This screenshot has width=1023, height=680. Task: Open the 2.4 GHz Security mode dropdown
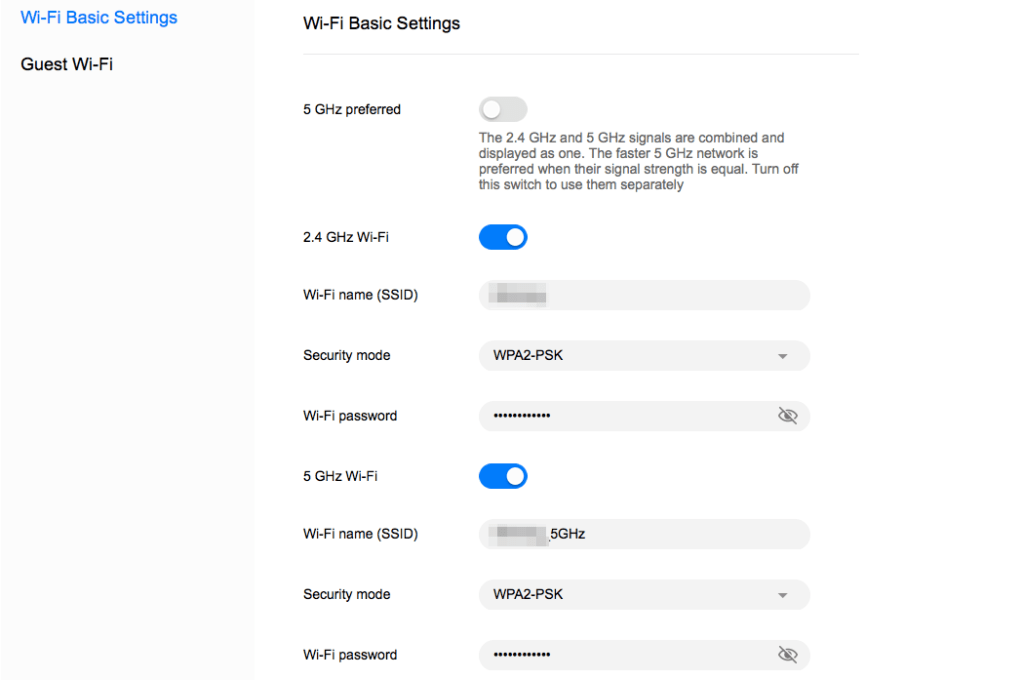(x=643, y=356)
